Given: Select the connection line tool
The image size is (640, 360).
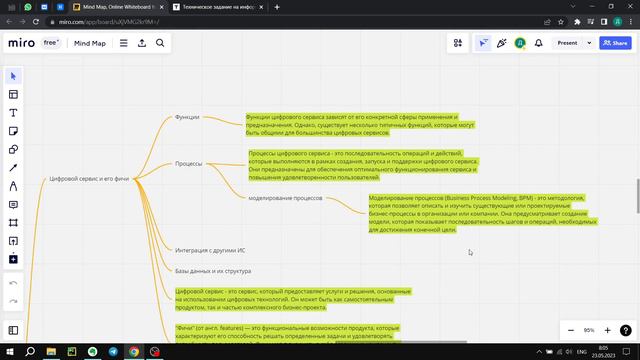Looking at the screenshot, I should point(13,168).
